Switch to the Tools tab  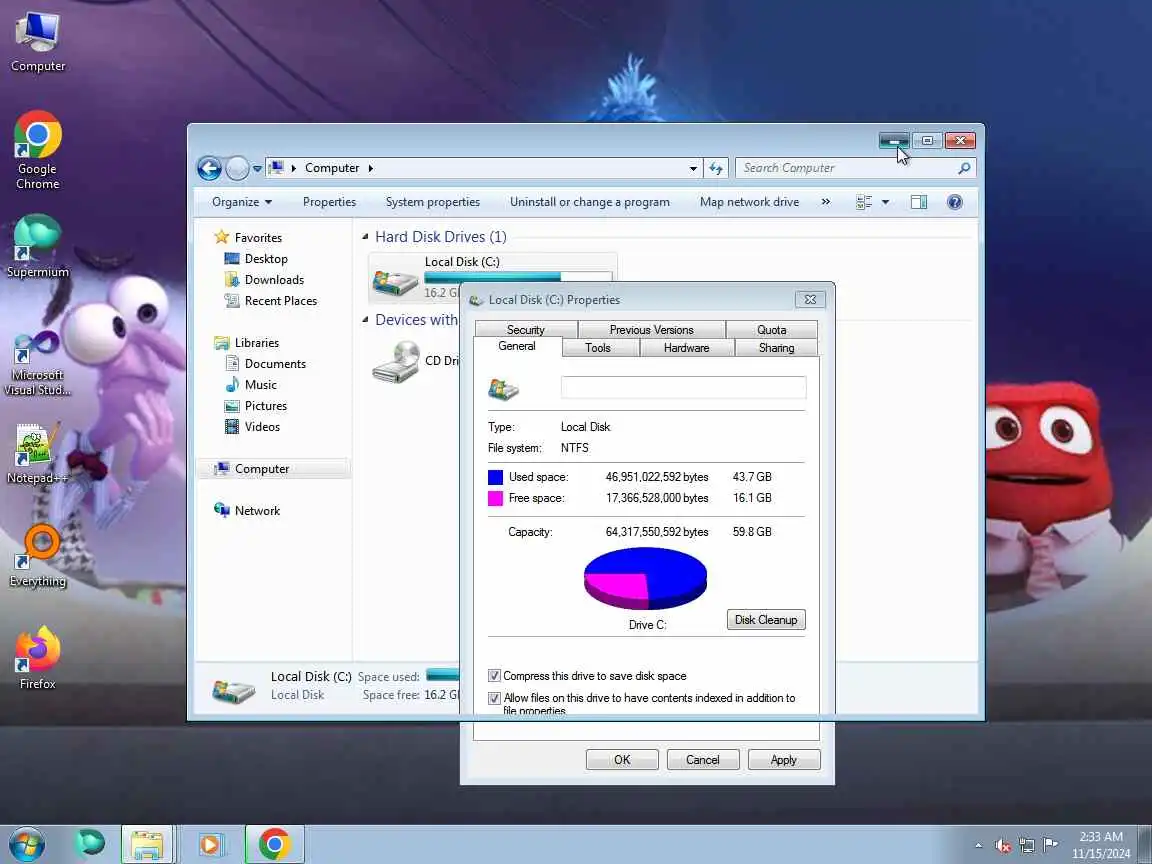pyautogui.click(x=597, y=348)
